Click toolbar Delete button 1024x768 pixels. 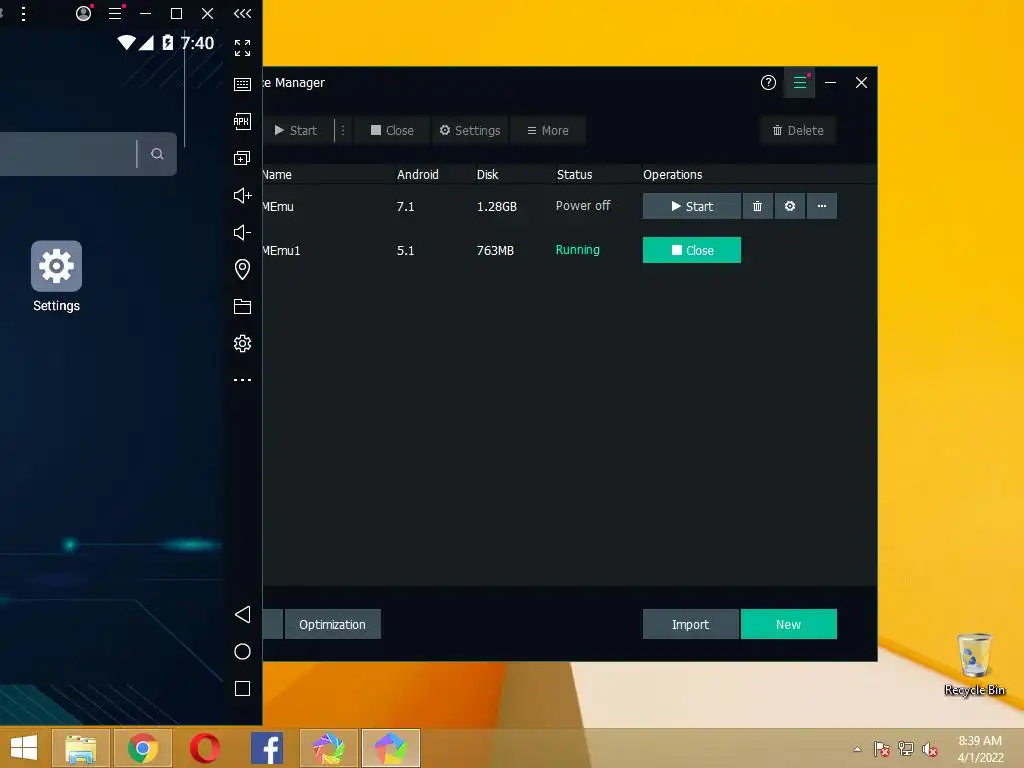797,131
